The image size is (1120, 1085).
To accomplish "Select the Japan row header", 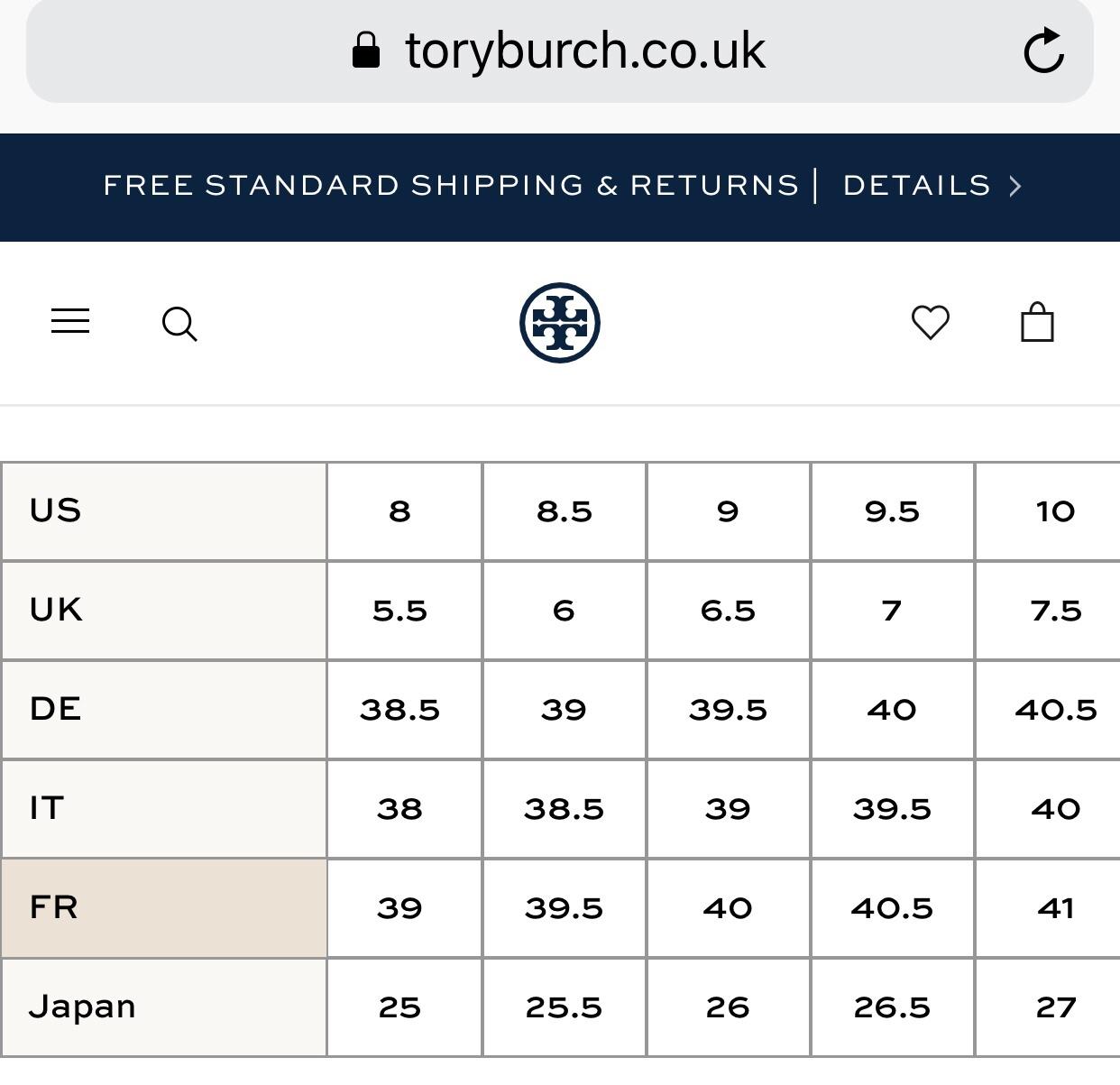I will click(x=163, y=1007).
